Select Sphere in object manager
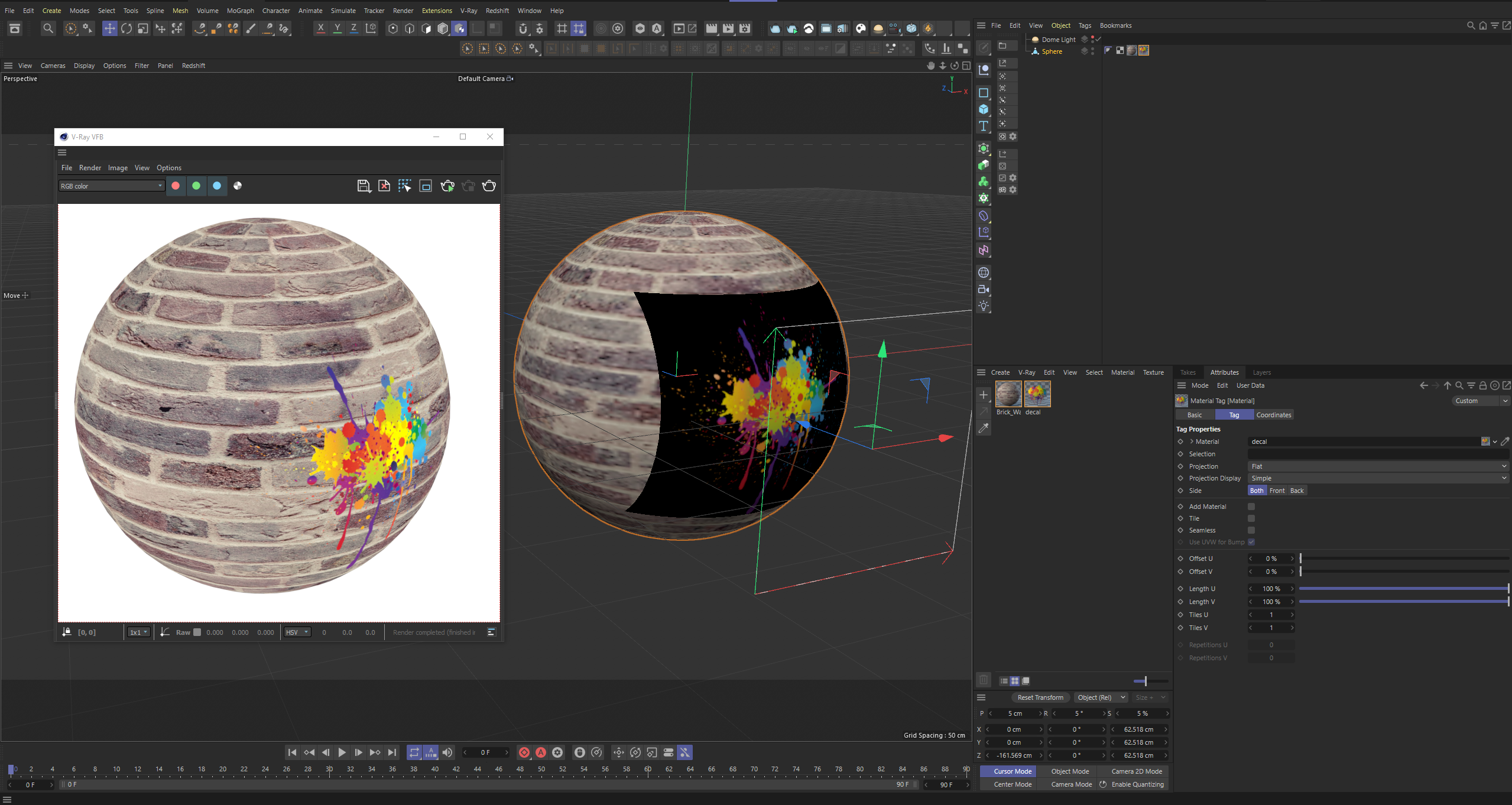 coord(1052,51)
